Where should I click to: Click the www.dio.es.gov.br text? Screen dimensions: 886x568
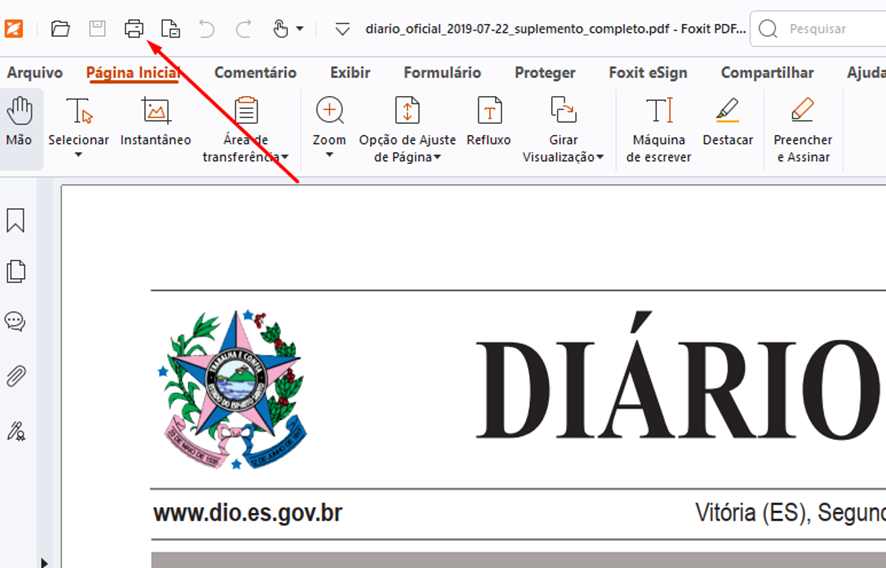248,513
